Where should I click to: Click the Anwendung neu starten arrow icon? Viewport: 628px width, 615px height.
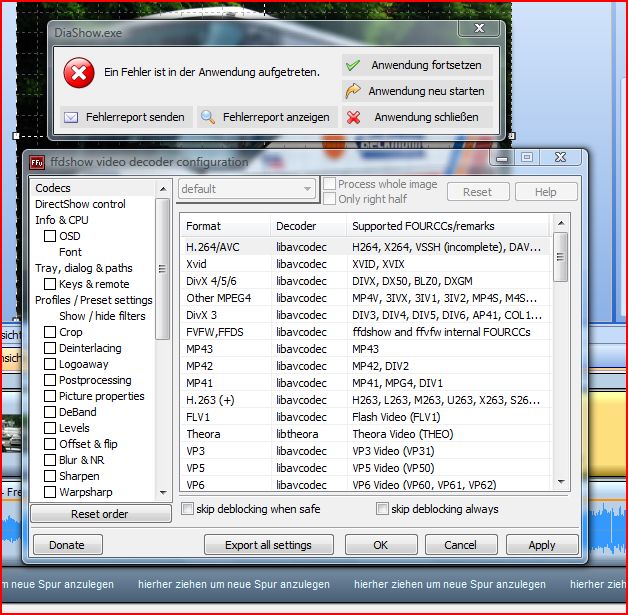pos(352,91)
